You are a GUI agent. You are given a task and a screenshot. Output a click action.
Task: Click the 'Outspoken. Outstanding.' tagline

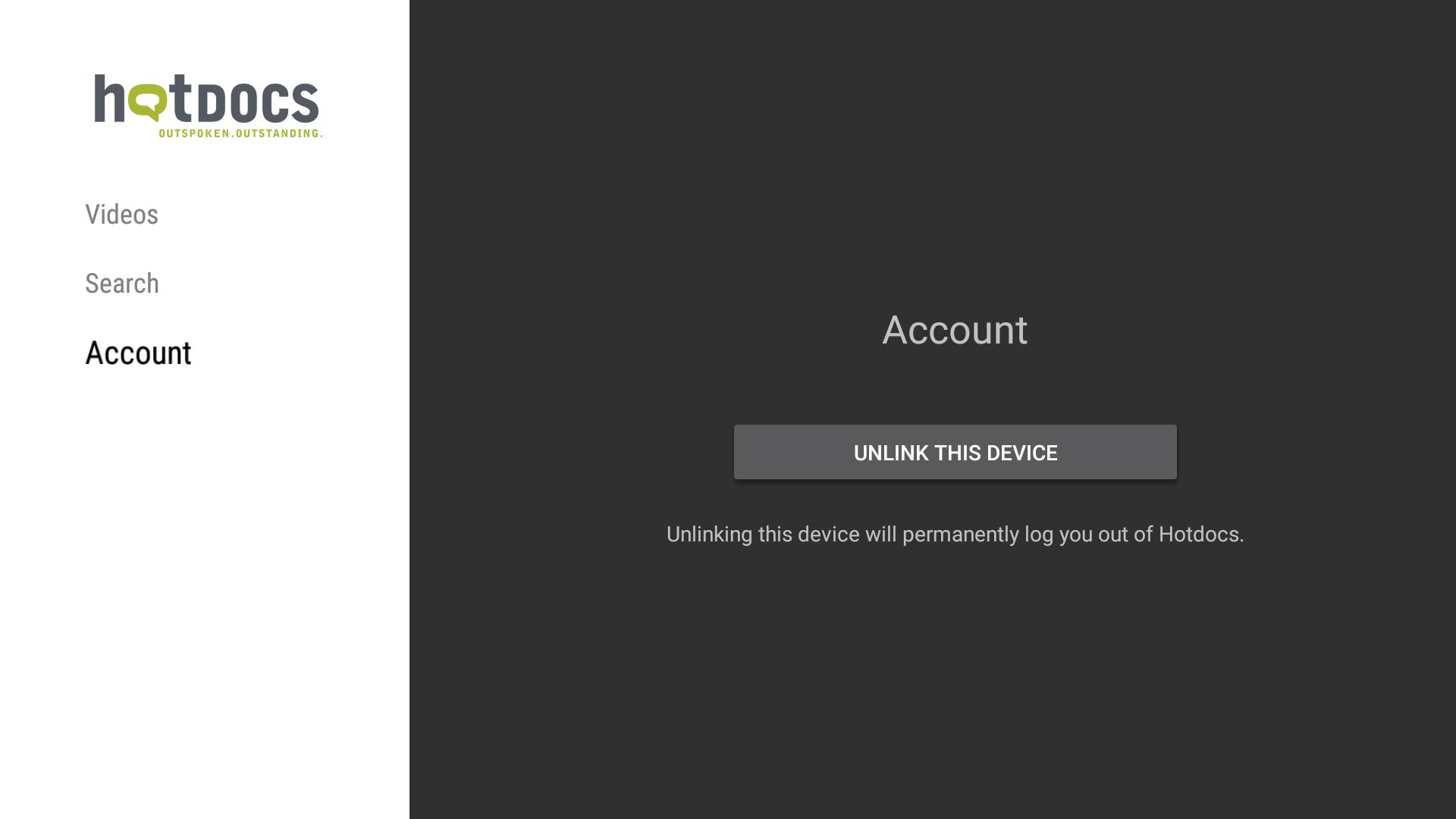240,133
